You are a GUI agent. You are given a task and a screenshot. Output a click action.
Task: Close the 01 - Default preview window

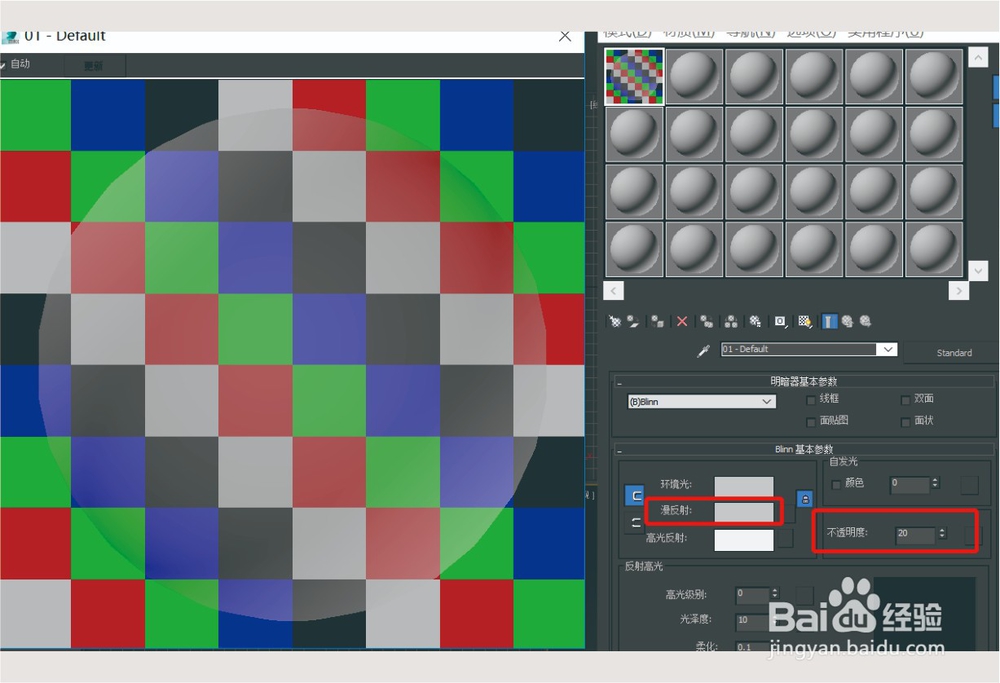point(565,36)
